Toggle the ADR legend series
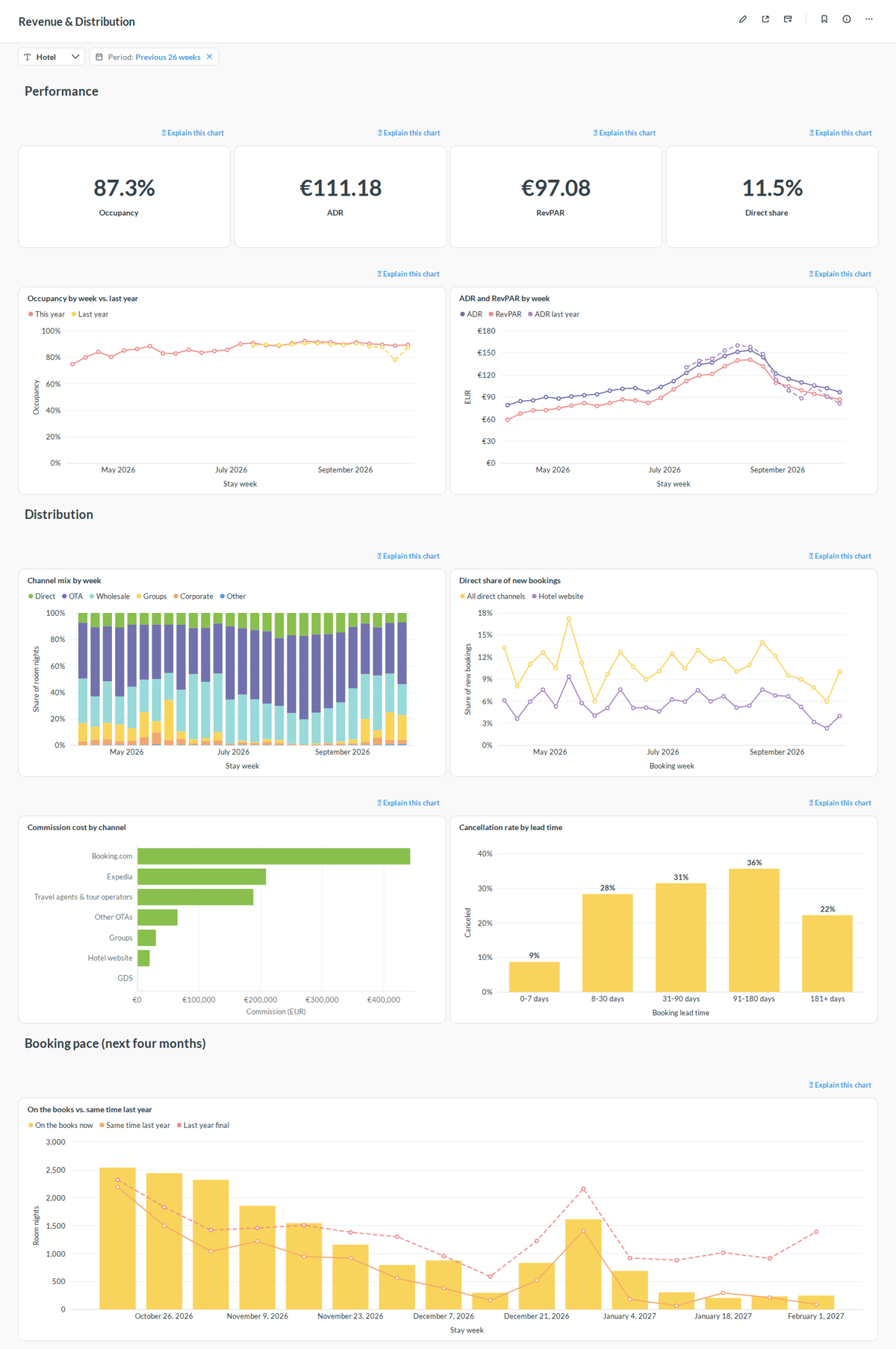Viewport: 896px width, 1349px height. pos(471,314)
